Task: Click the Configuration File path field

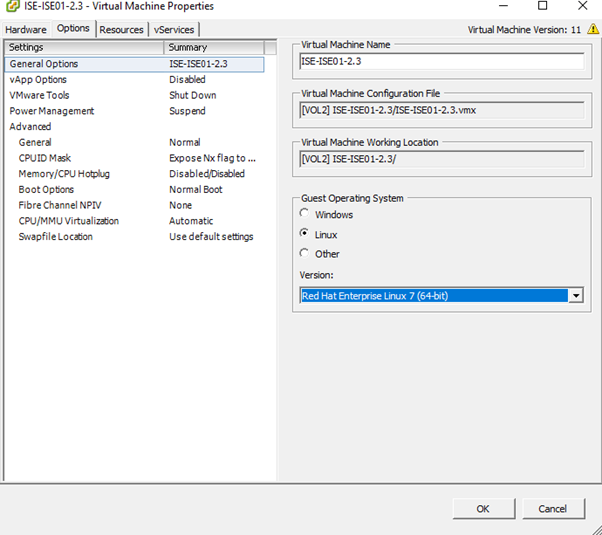Action: [442, 110]
